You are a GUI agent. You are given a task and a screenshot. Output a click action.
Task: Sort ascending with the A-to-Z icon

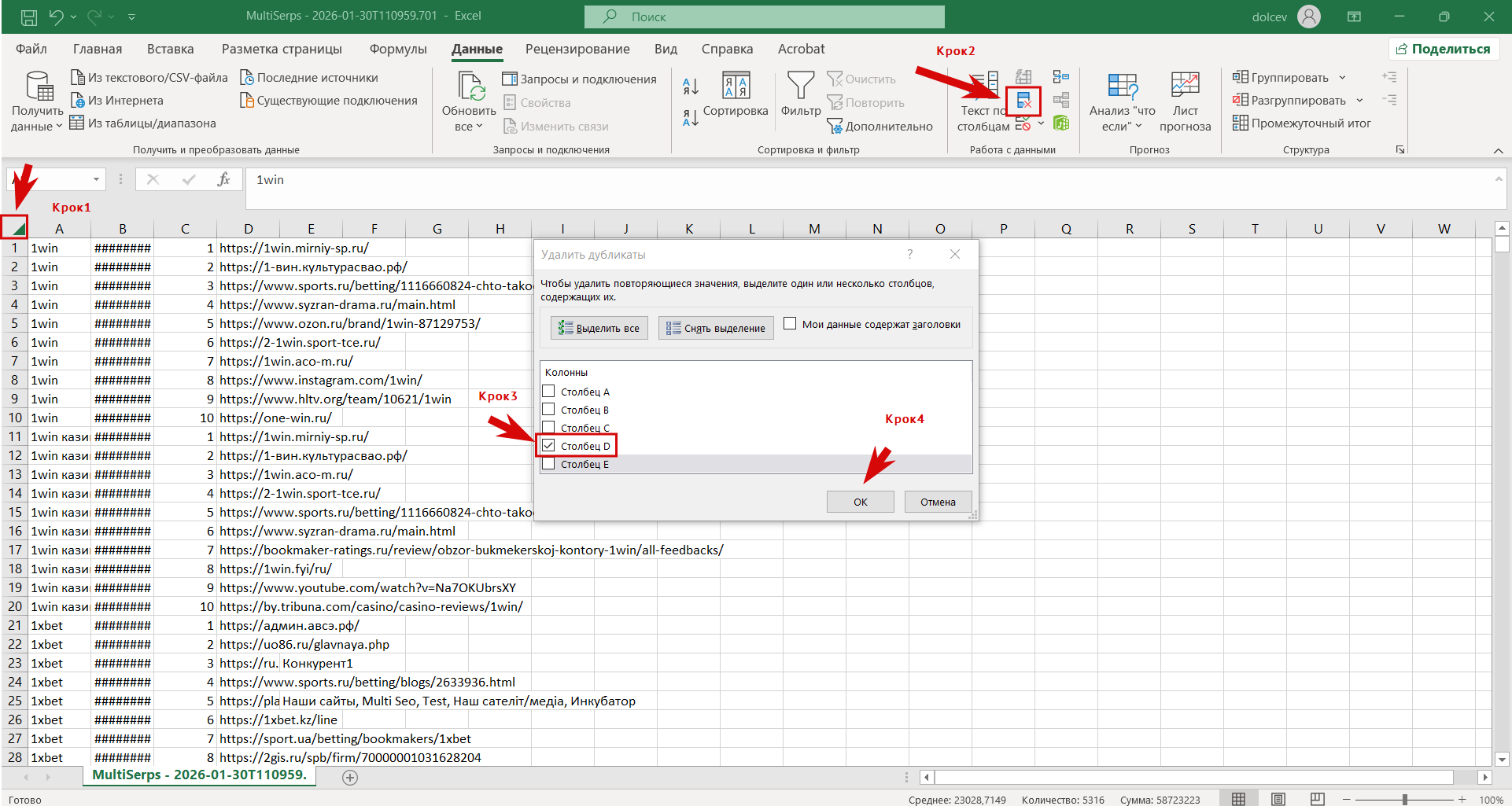(690, 86)
